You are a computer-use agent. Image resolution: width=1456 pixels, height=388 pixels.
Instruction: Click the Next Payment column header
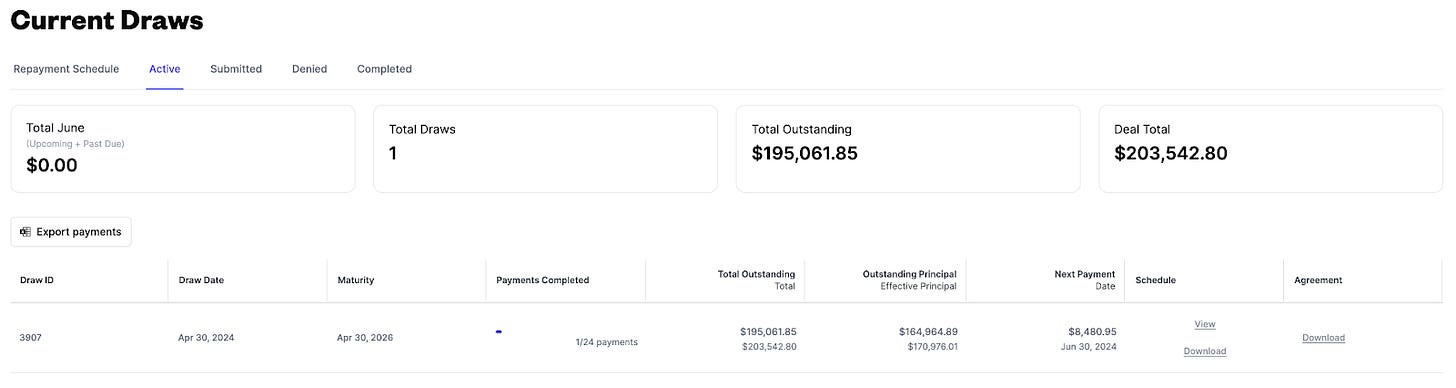[1085, 274]
